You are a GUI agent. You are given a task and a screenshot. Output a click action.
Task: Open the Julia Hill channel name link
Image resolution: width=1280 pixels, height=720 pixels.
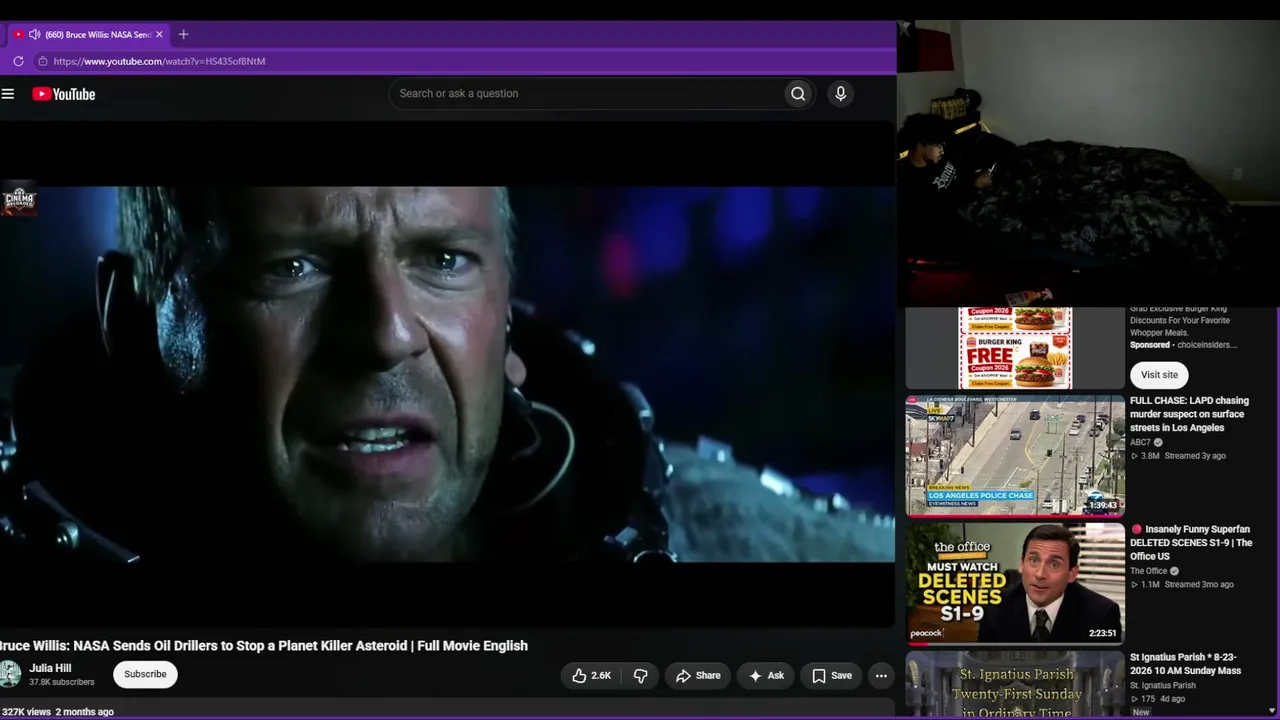pyautogui.click(x=50, y=668)
